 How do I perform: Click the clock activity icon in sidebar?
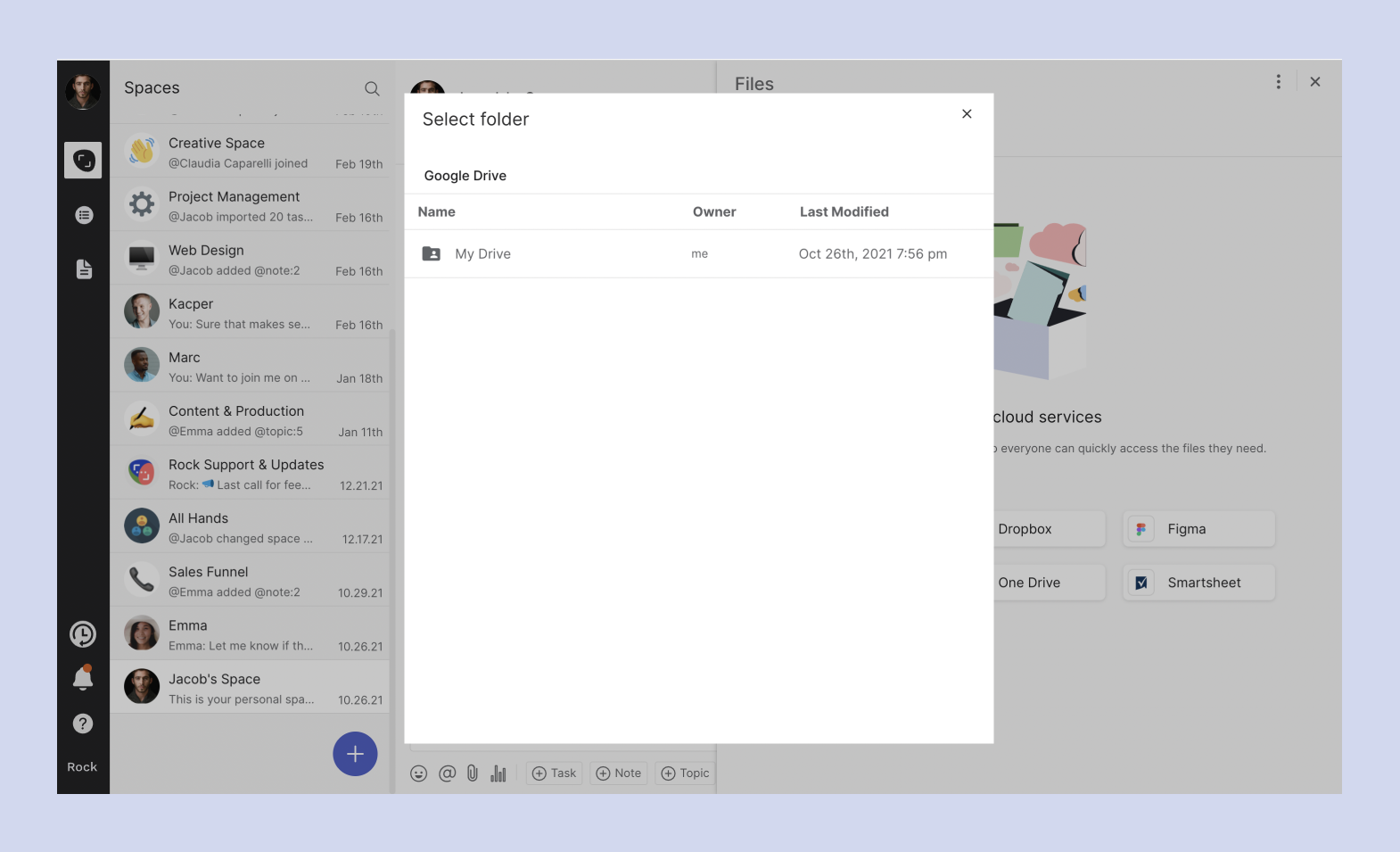(83, 634)
